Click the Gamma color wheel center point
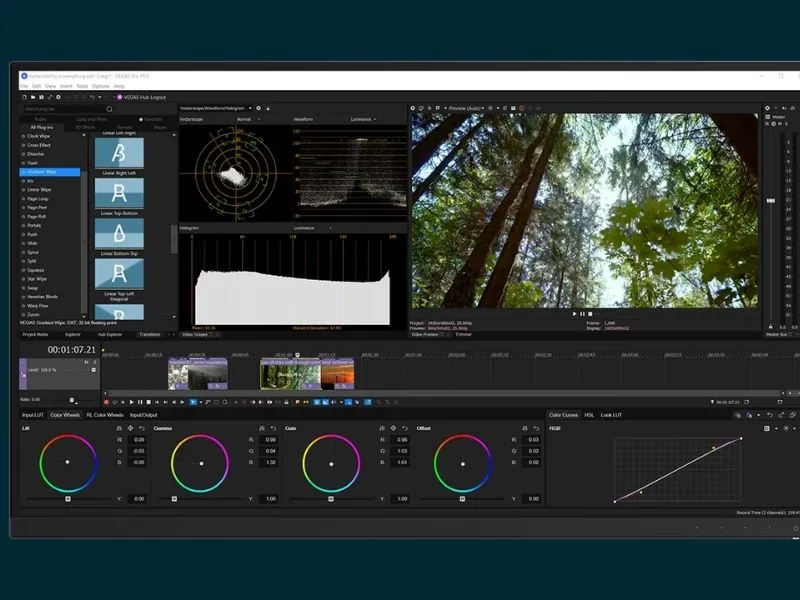The image size is (800, 600). coord(202,464)
